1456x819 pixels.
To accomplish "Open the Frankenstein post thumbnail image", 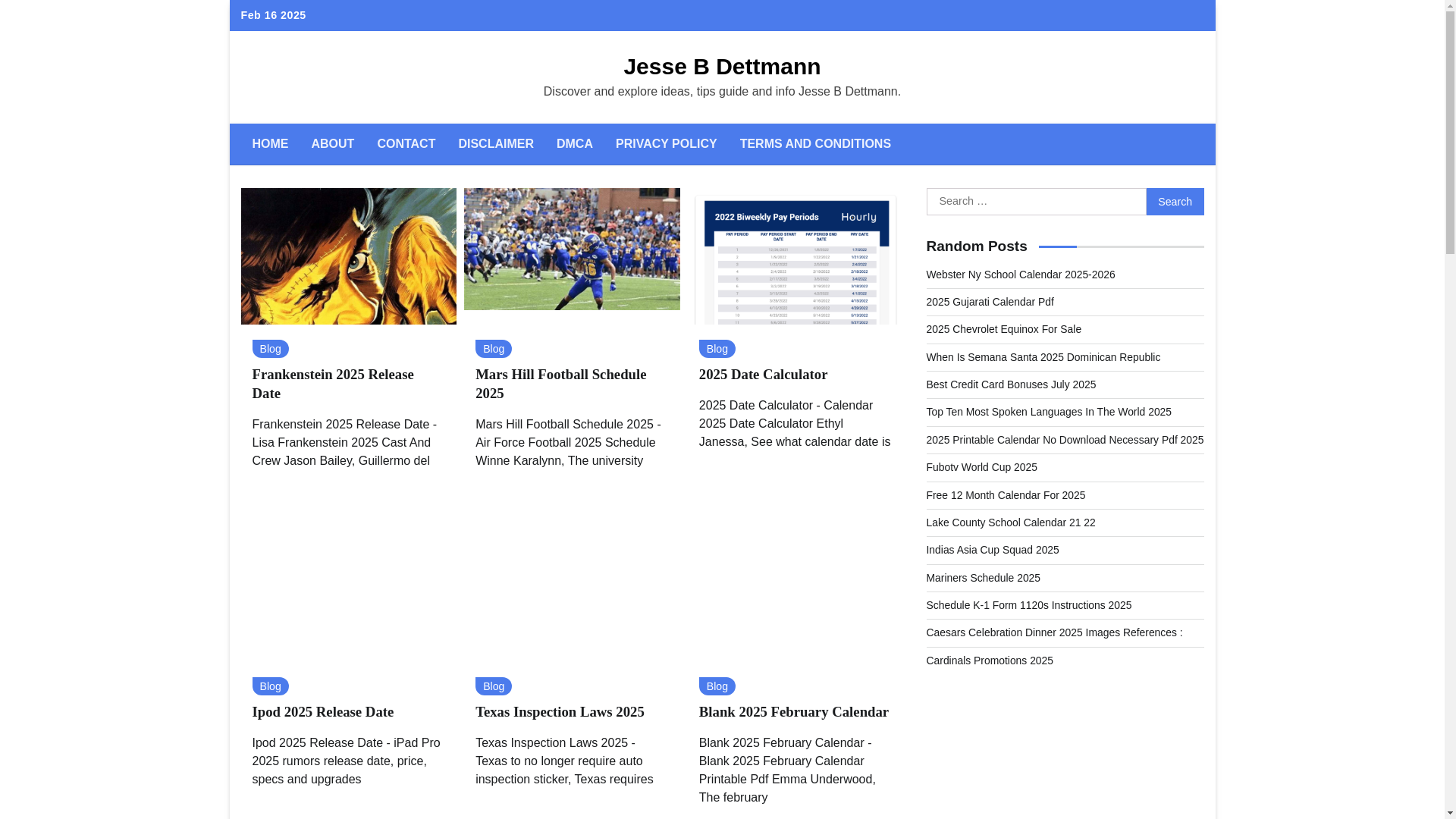I will [x=349, y=256].
